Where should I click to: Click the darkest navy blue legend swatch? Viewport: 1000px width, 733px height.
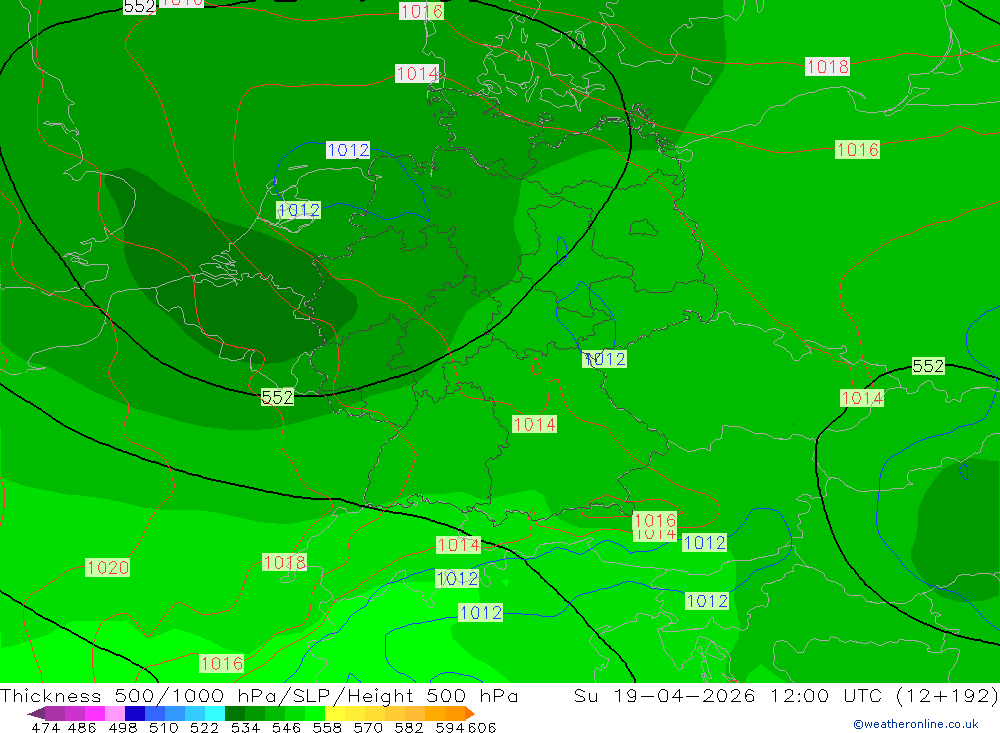pyautogui.click(x=135, y=713)
